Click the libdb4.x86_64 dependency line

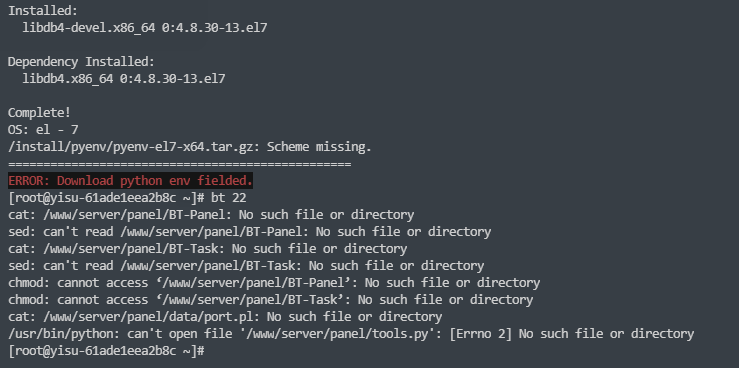[124, 79]
